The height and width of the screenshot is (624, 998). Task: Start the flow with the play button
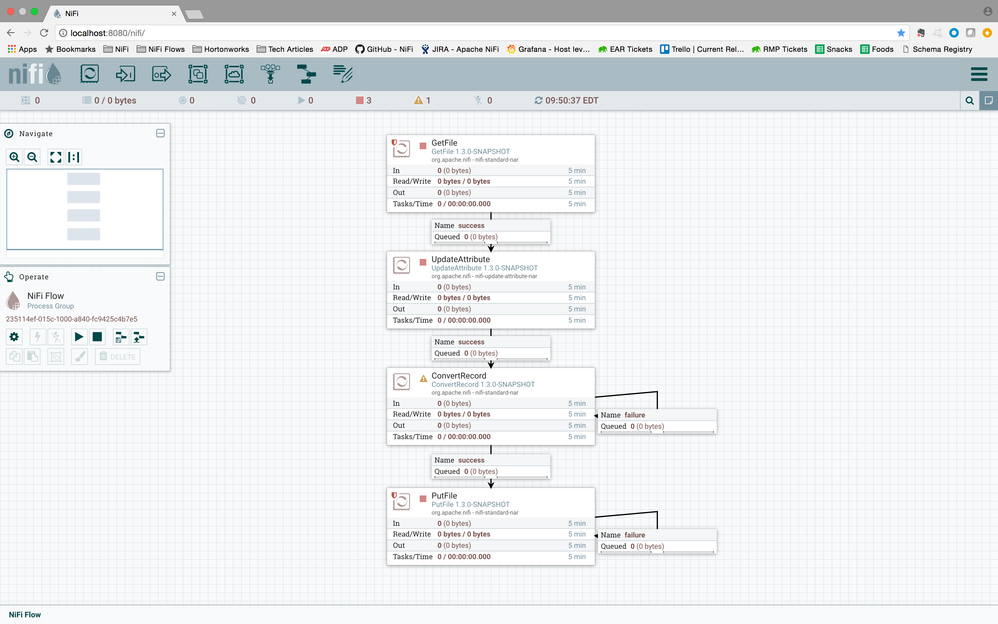[79, 337]
